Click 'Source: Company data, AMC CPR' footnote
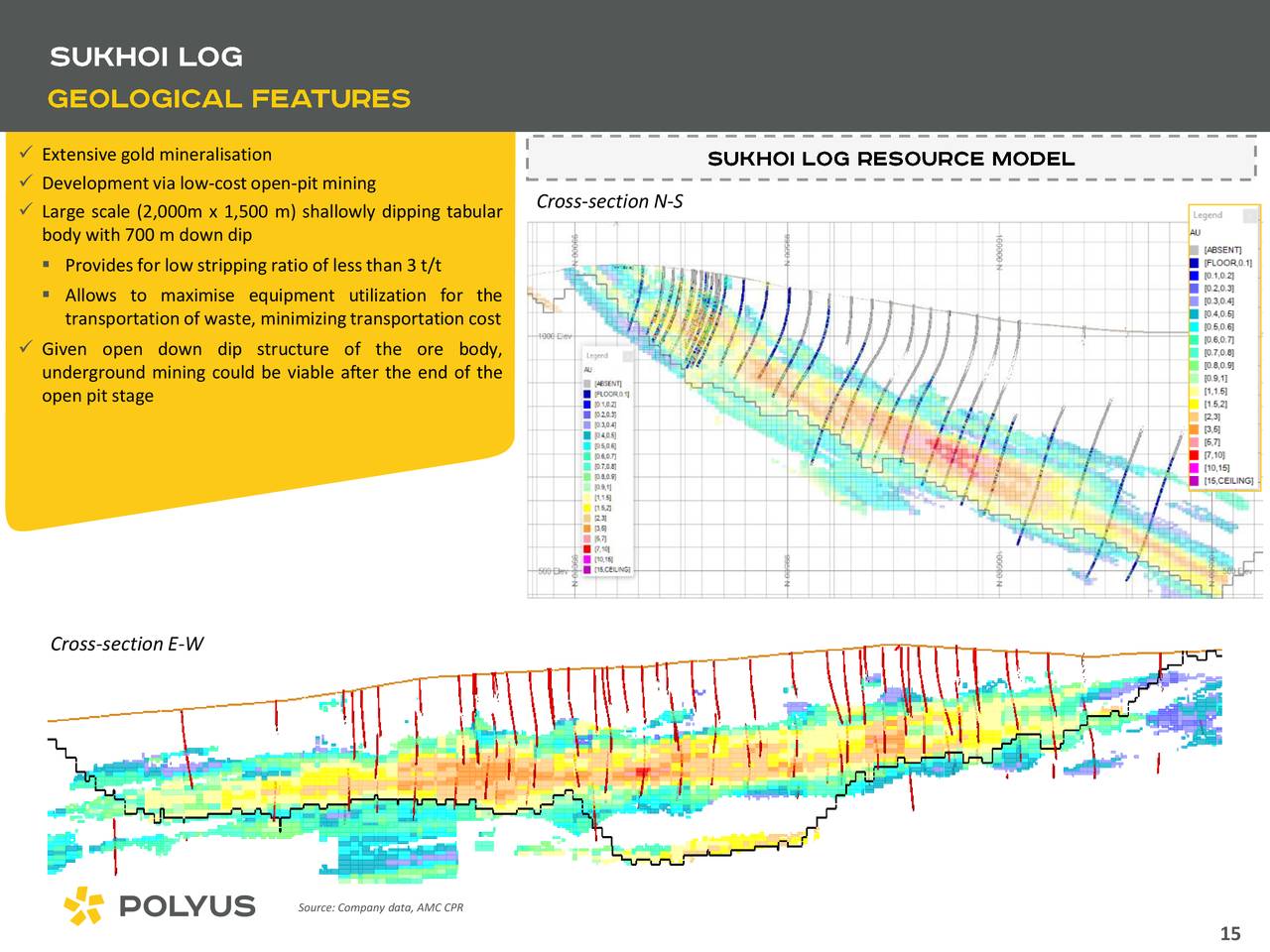 [380, 908]
